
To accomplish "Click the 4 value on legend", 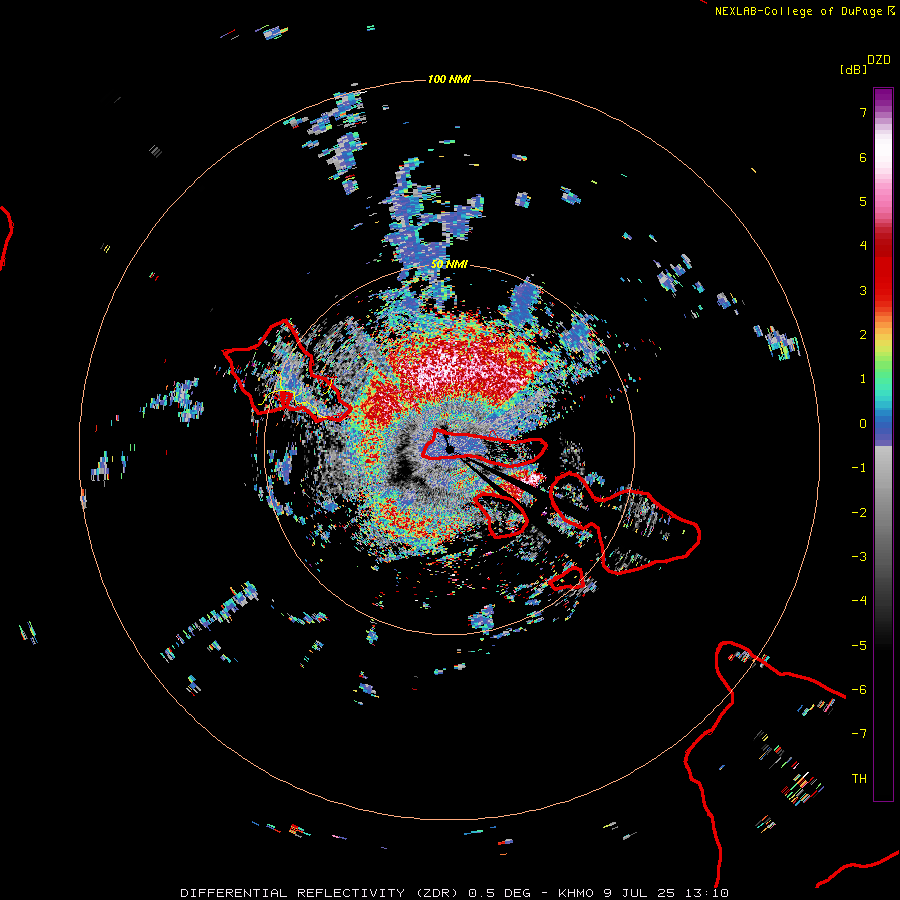I will click(863, 246).
